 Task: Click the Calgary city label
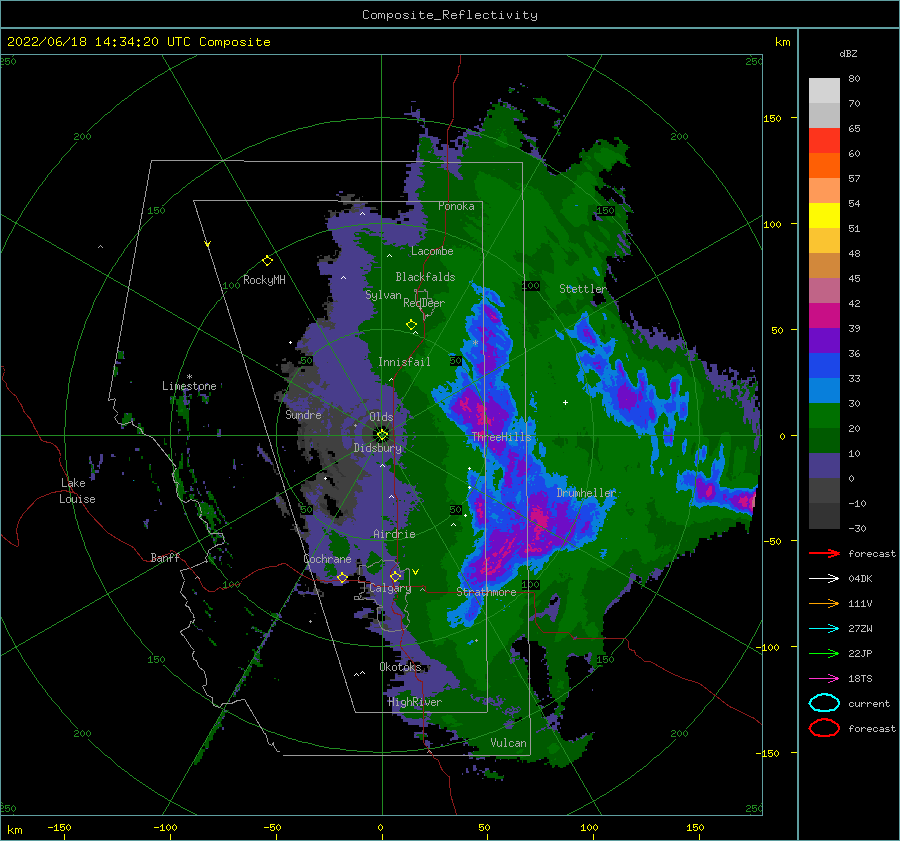click(x=390, y=588)
